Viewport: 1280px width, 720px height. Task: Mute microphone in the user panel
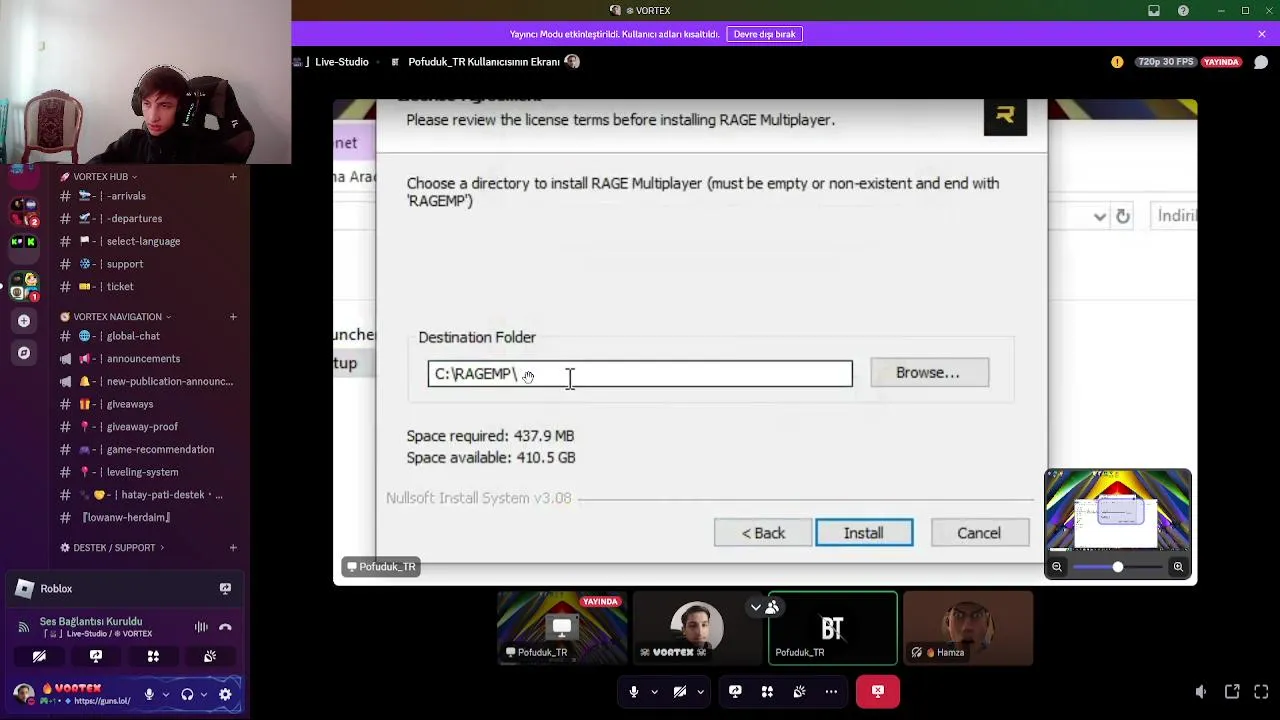coord(149,694)
